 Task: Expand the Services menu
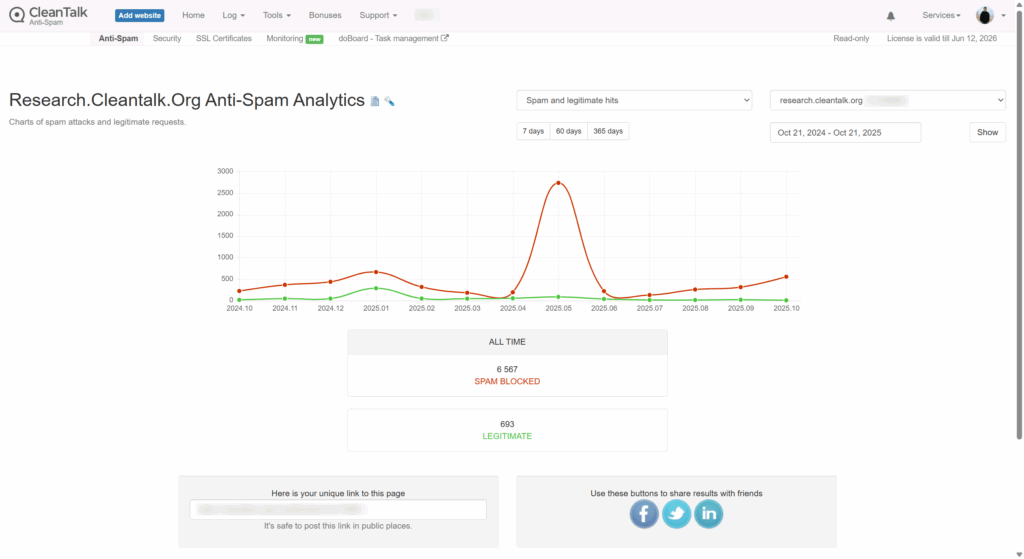(941, 16)
